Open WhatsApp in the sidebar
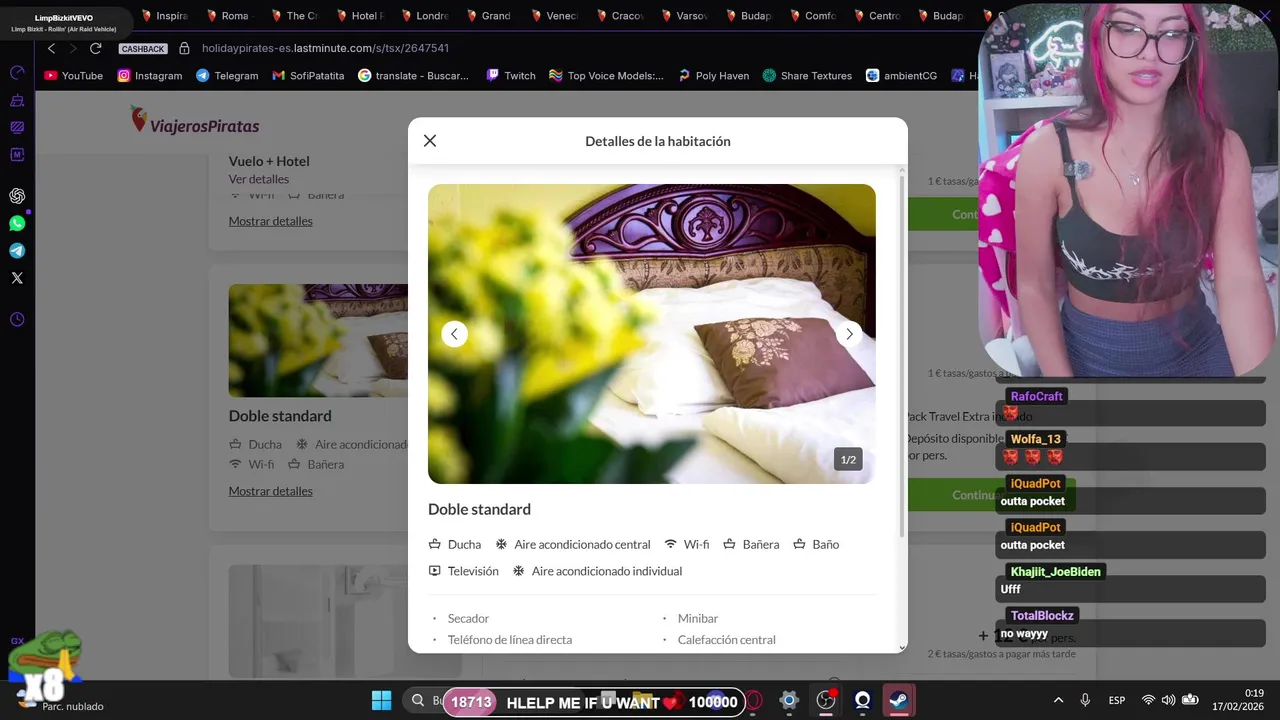 [x=17, y=224]
